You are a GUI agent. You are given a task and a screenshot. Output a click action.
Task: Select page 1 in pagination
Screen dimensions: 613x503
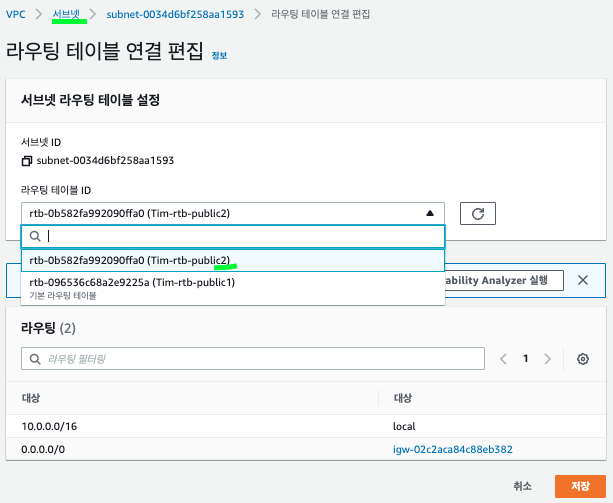525,358
